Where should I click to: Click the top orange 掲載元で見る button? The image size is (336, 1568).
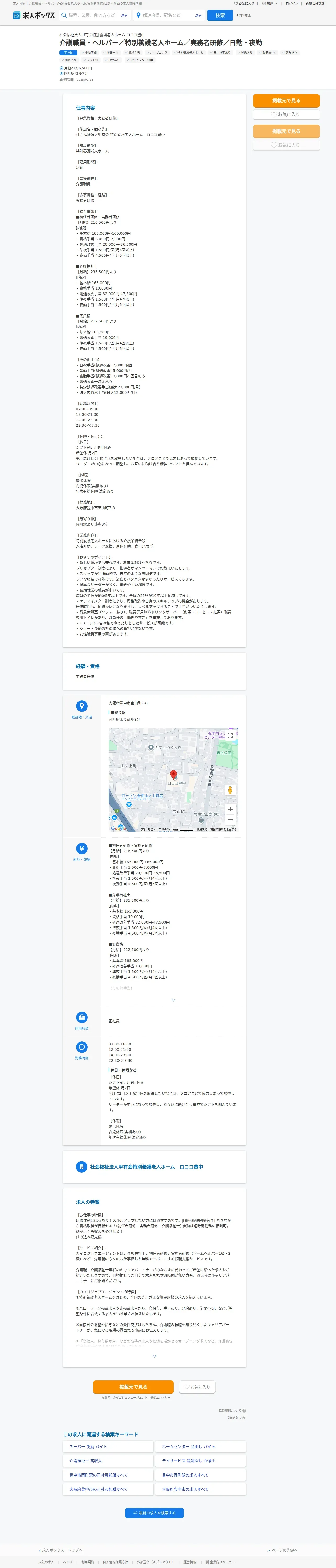point(286,101)
